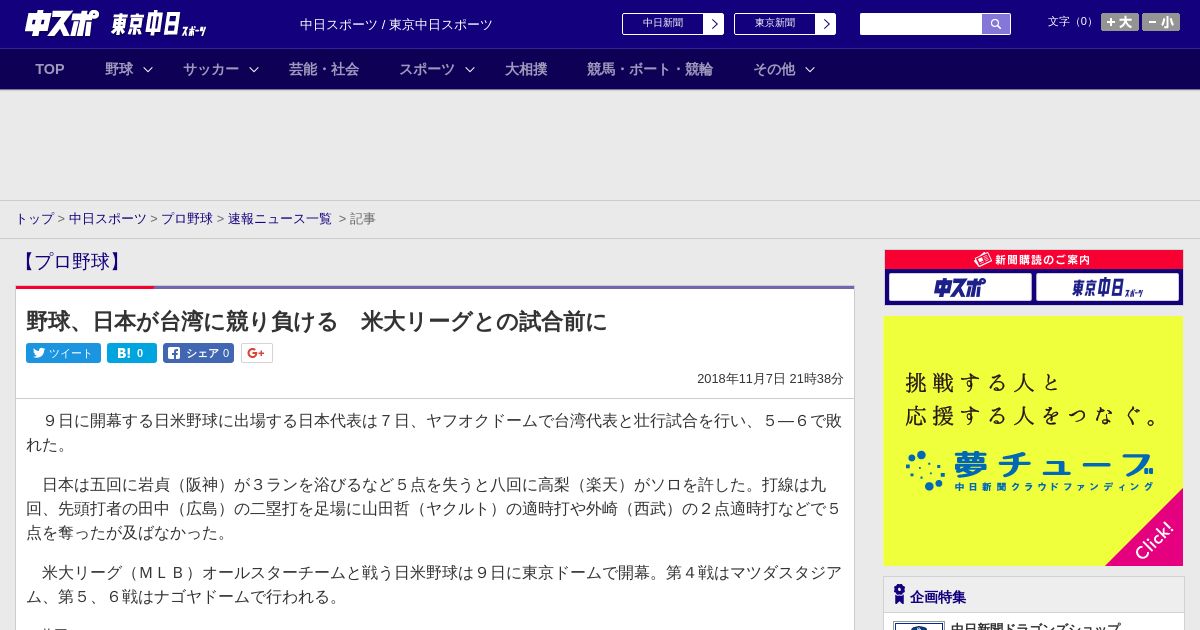Open the 大相撲 menu item
Screen dimensions: 1200x630
pyautogui.click(x=526, y=69)
